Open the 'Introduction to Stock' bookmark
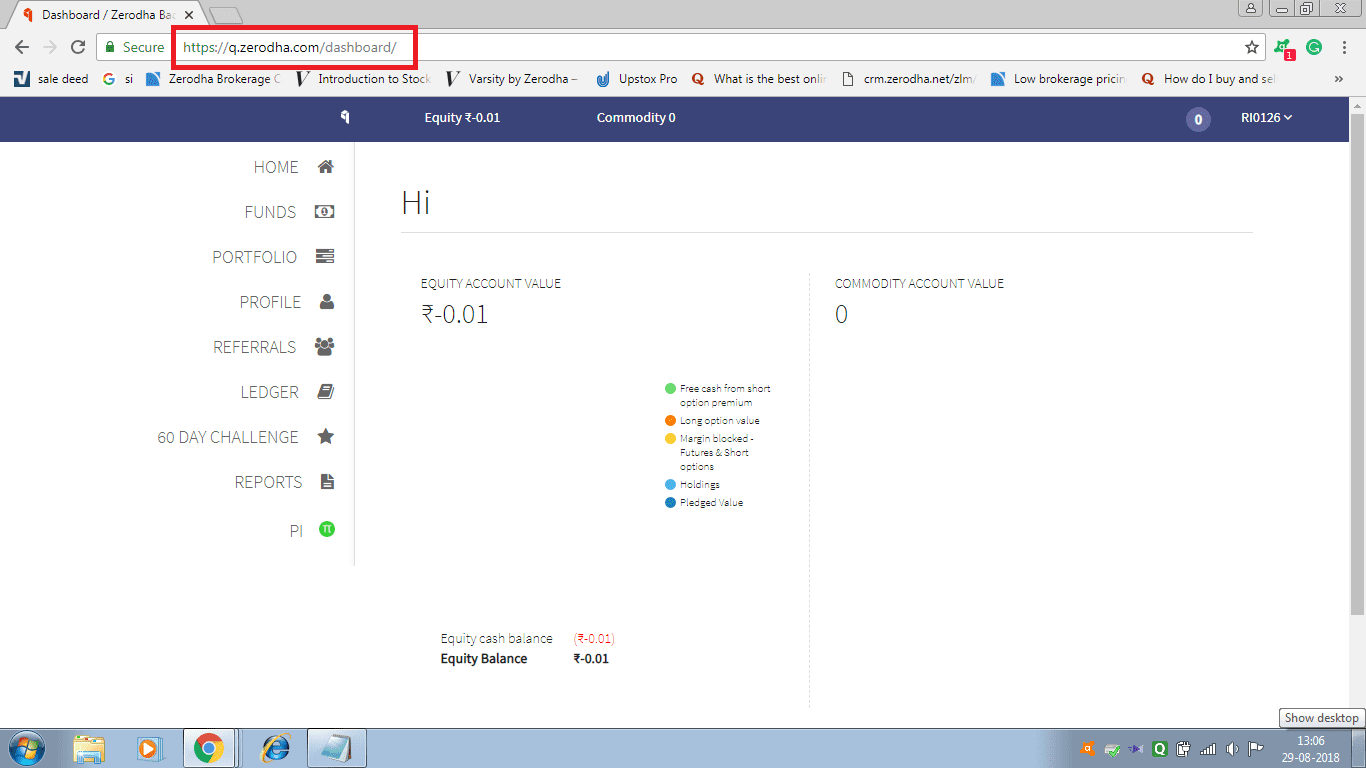The image size is (1366, 768). (363, 79)
